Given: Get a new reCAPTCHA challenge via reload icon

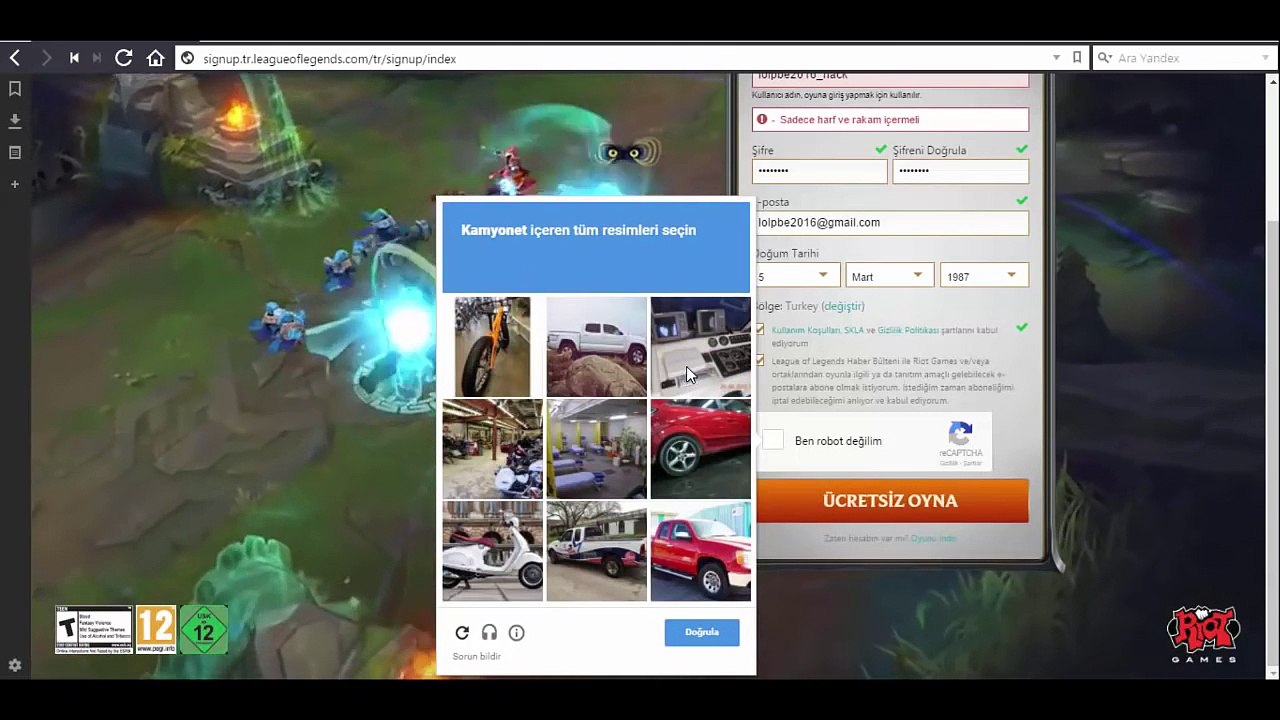Looking at the screenshot, I should point(462,632).
